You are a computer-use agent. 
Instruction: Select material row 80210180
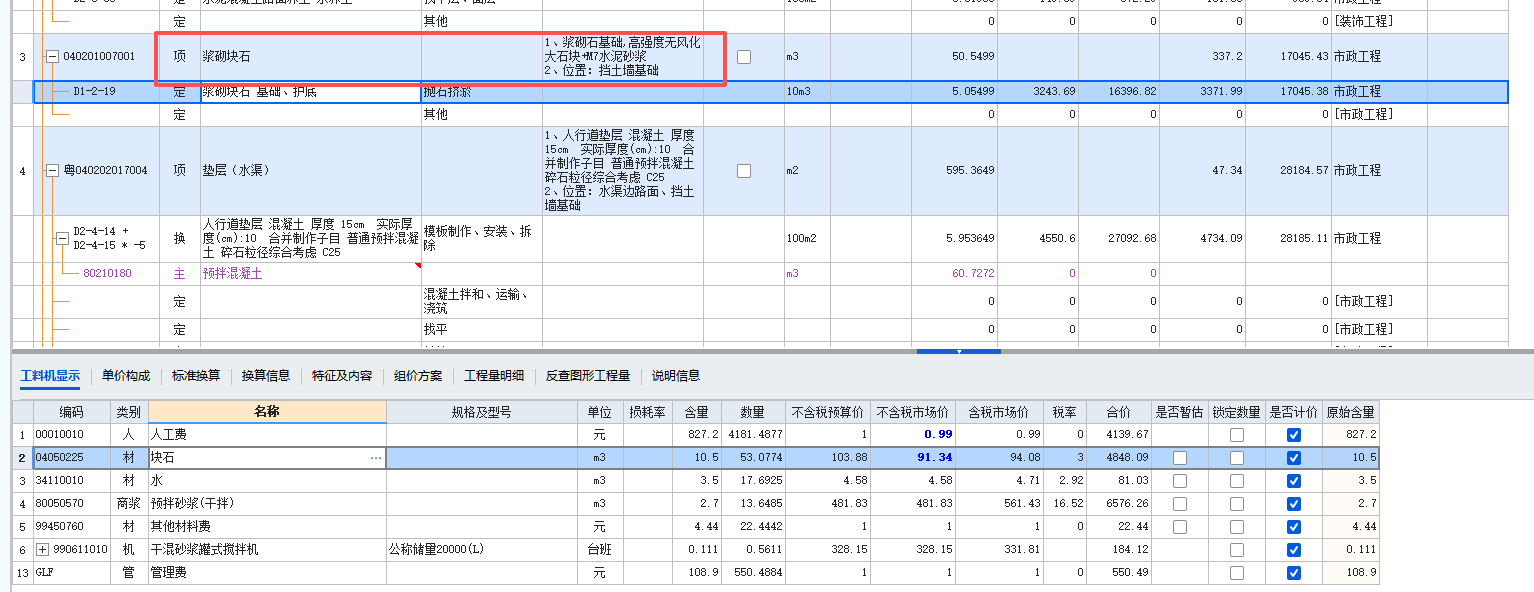click(x=770, y=273)
